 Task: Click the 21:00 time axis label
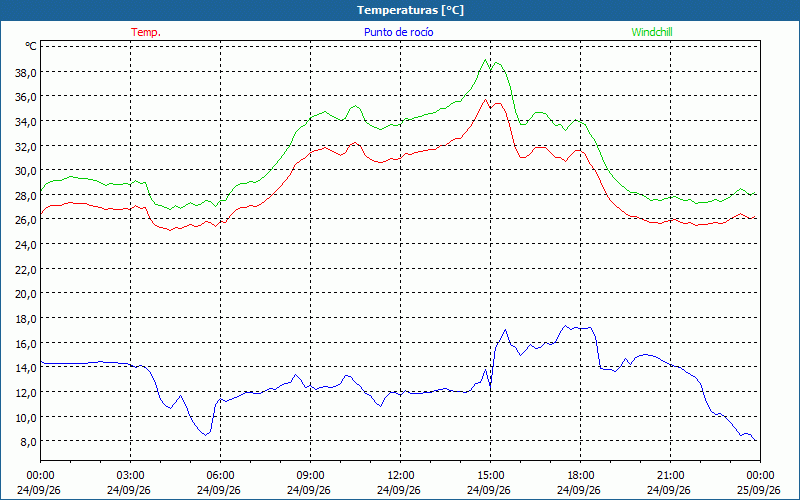coord(670,476)
